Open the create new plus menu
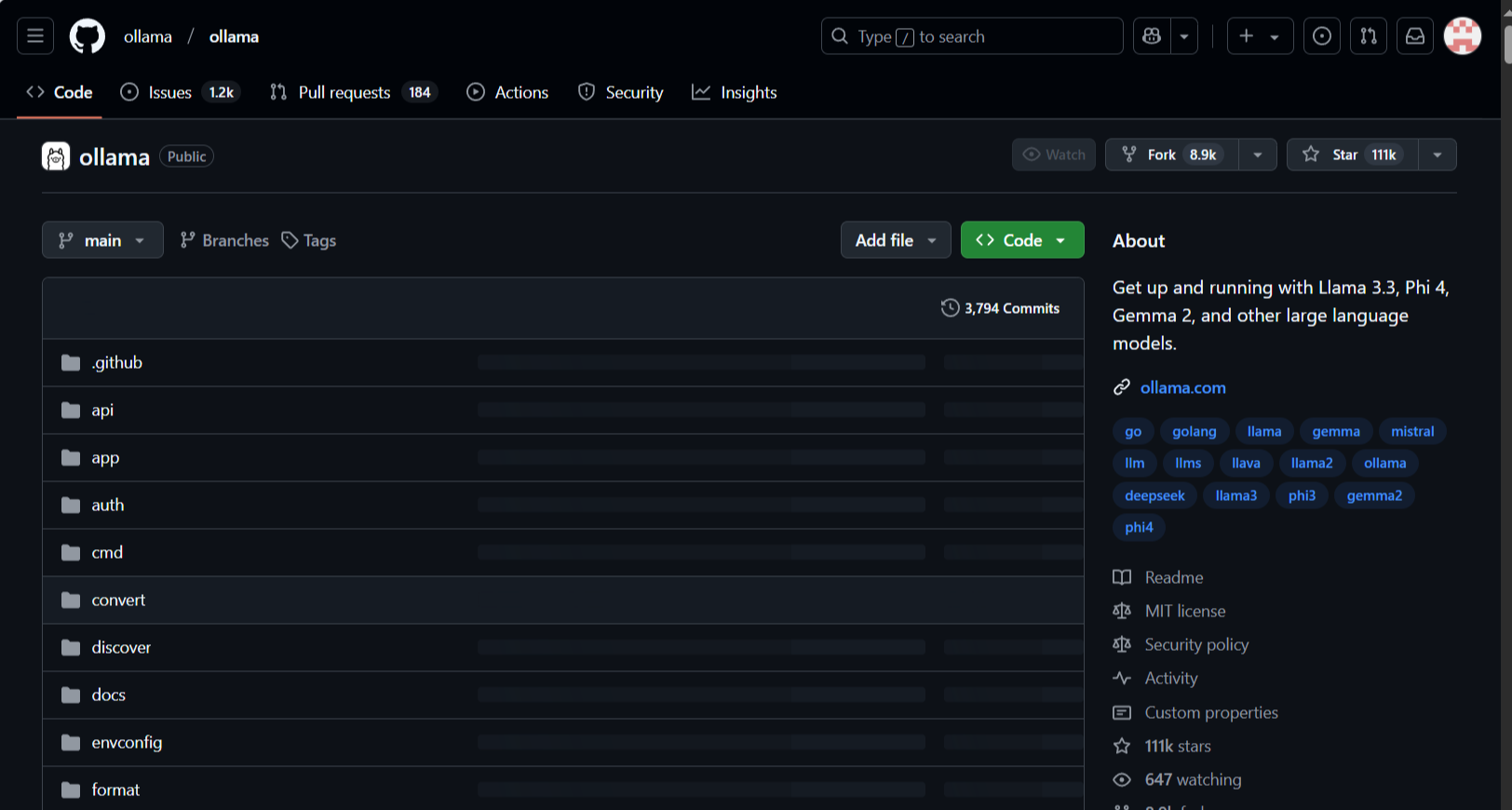 pos(1260,36)
